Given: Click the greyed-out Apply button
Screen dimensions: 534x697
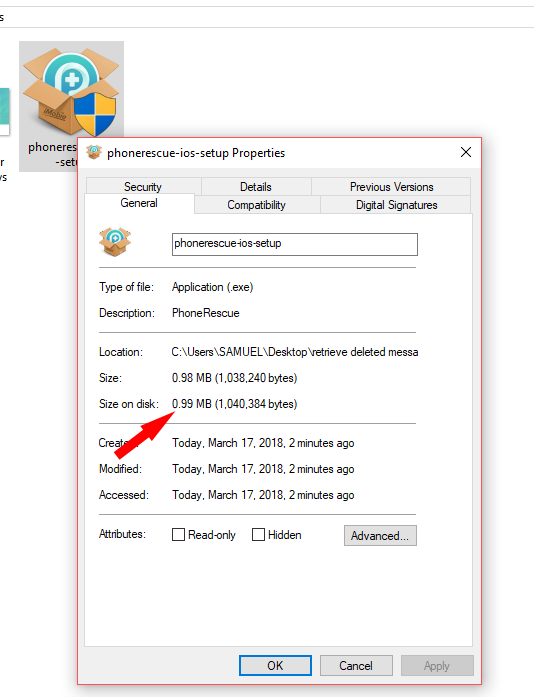Looking at the screenshot, I should click(437, 665).
